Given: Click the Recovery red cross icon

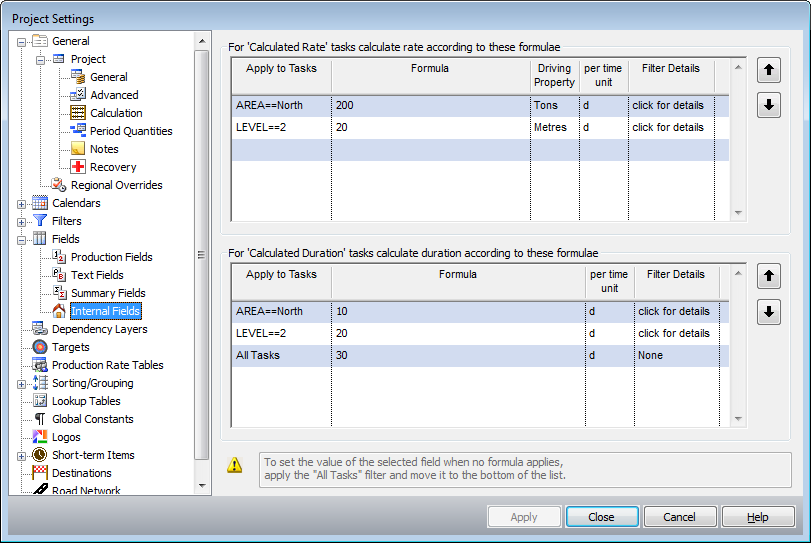Looking at the screenshot, I should click(x=78, y=167).
